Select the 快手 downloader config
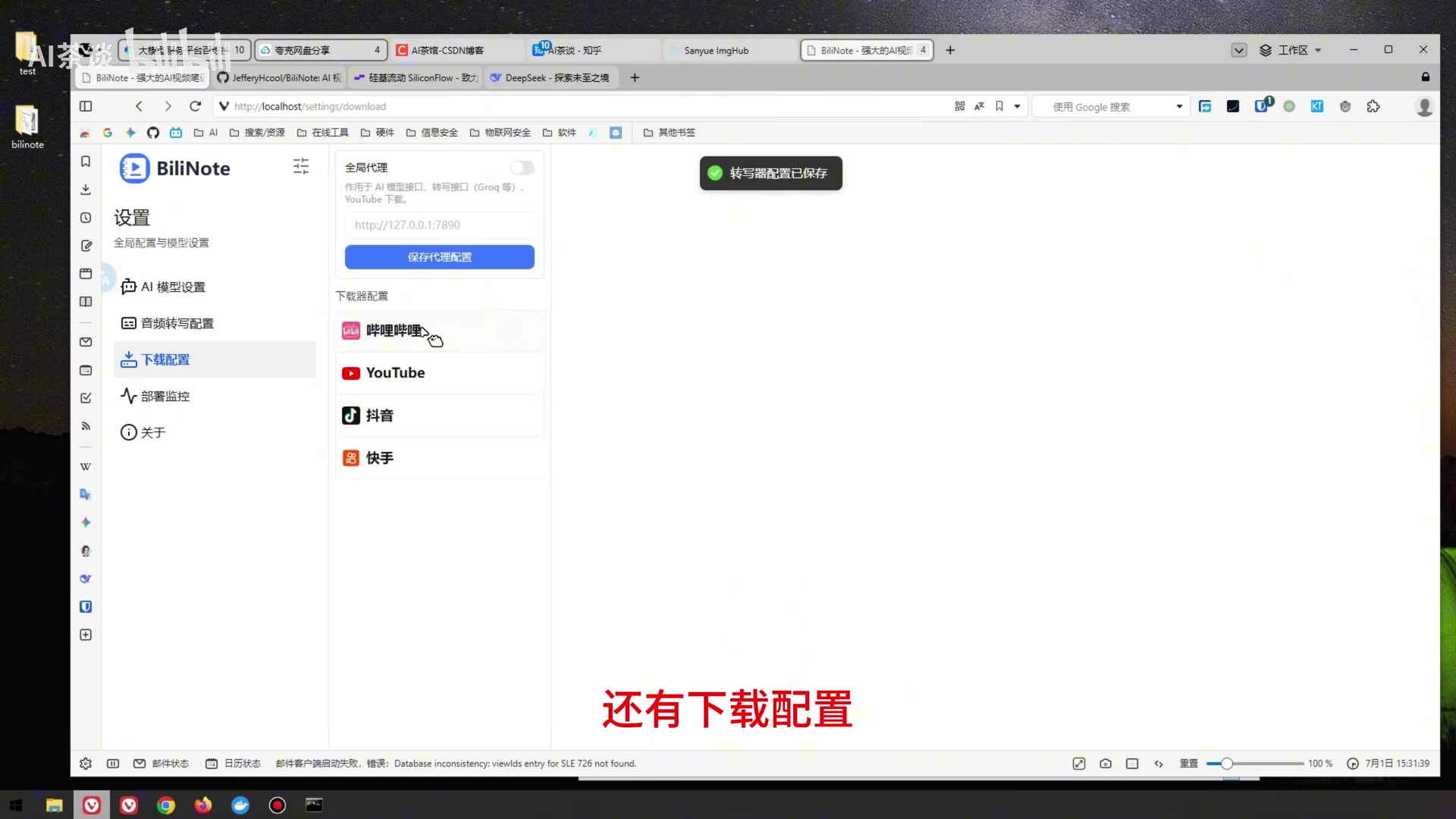 [440, 458]
